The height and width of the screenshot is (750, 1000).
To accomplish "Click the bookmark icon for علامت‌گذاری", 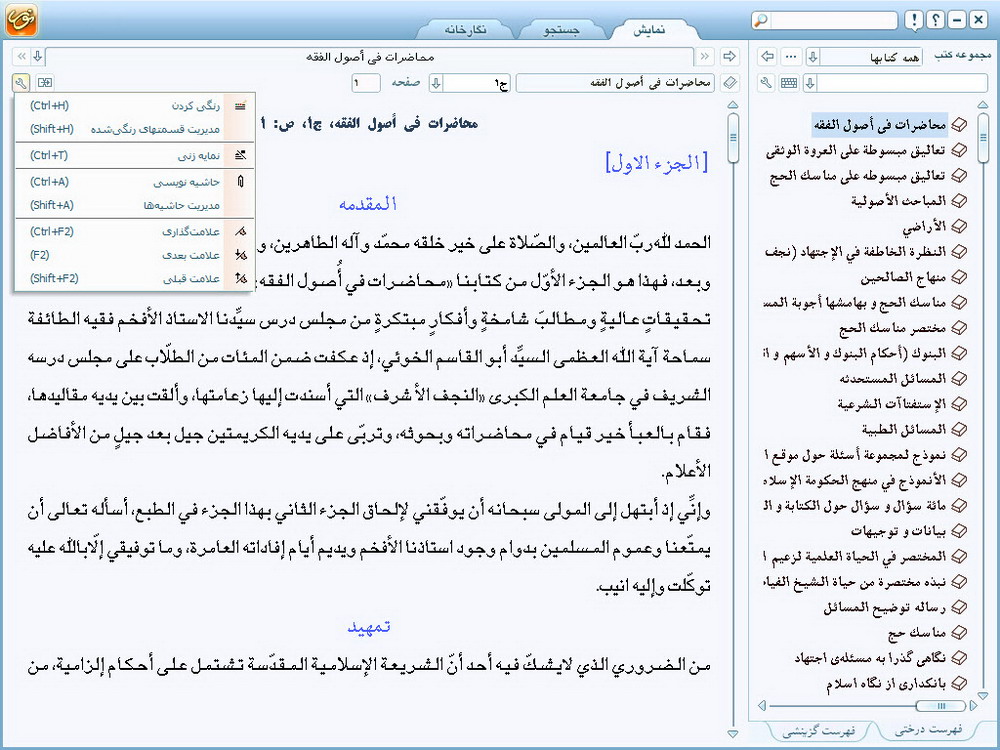I will tap(240, 232).
